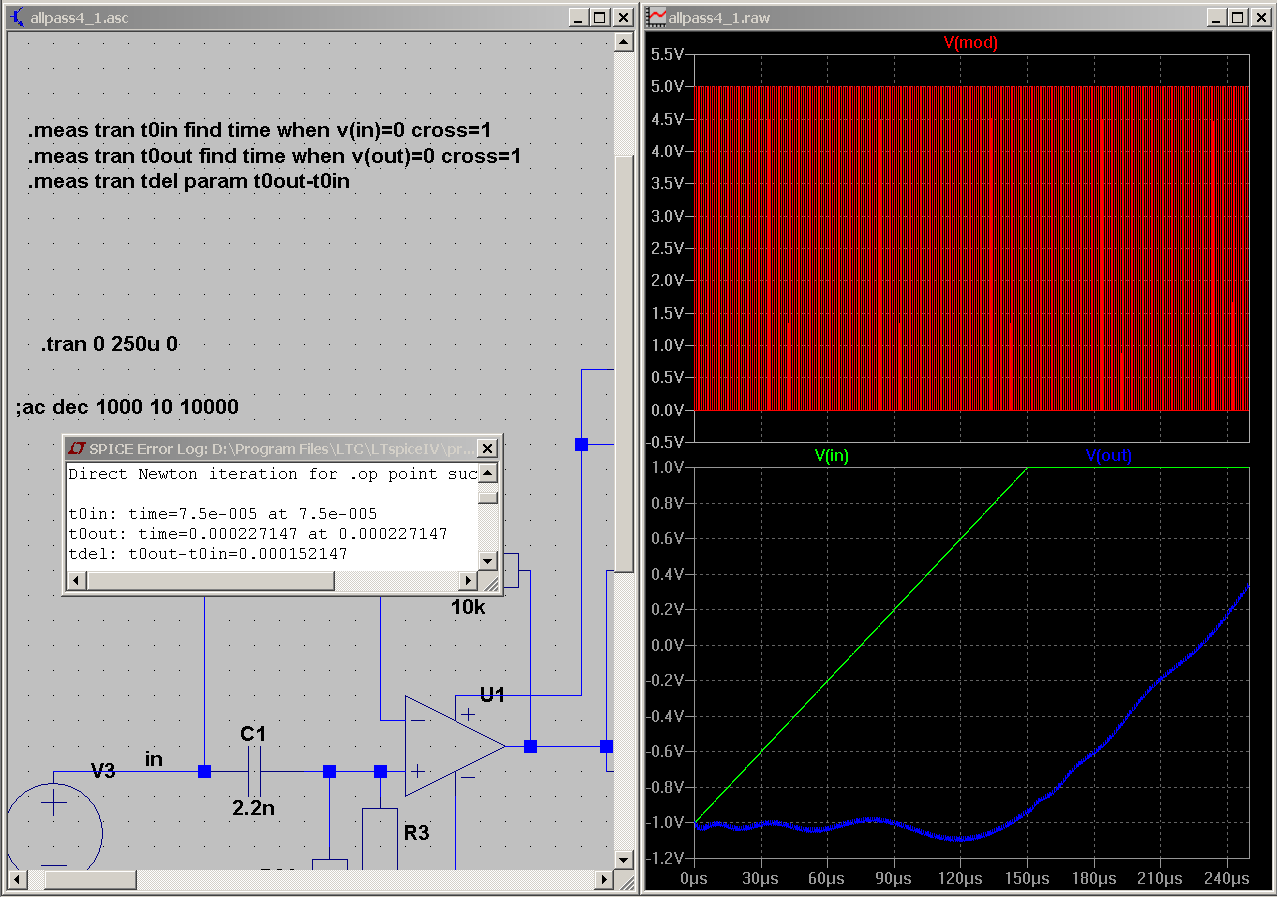Close the allpass4_1.raw waveform window
Image resolution: width=1277 pixels, height=897 pixels.
click(1260, 17)
